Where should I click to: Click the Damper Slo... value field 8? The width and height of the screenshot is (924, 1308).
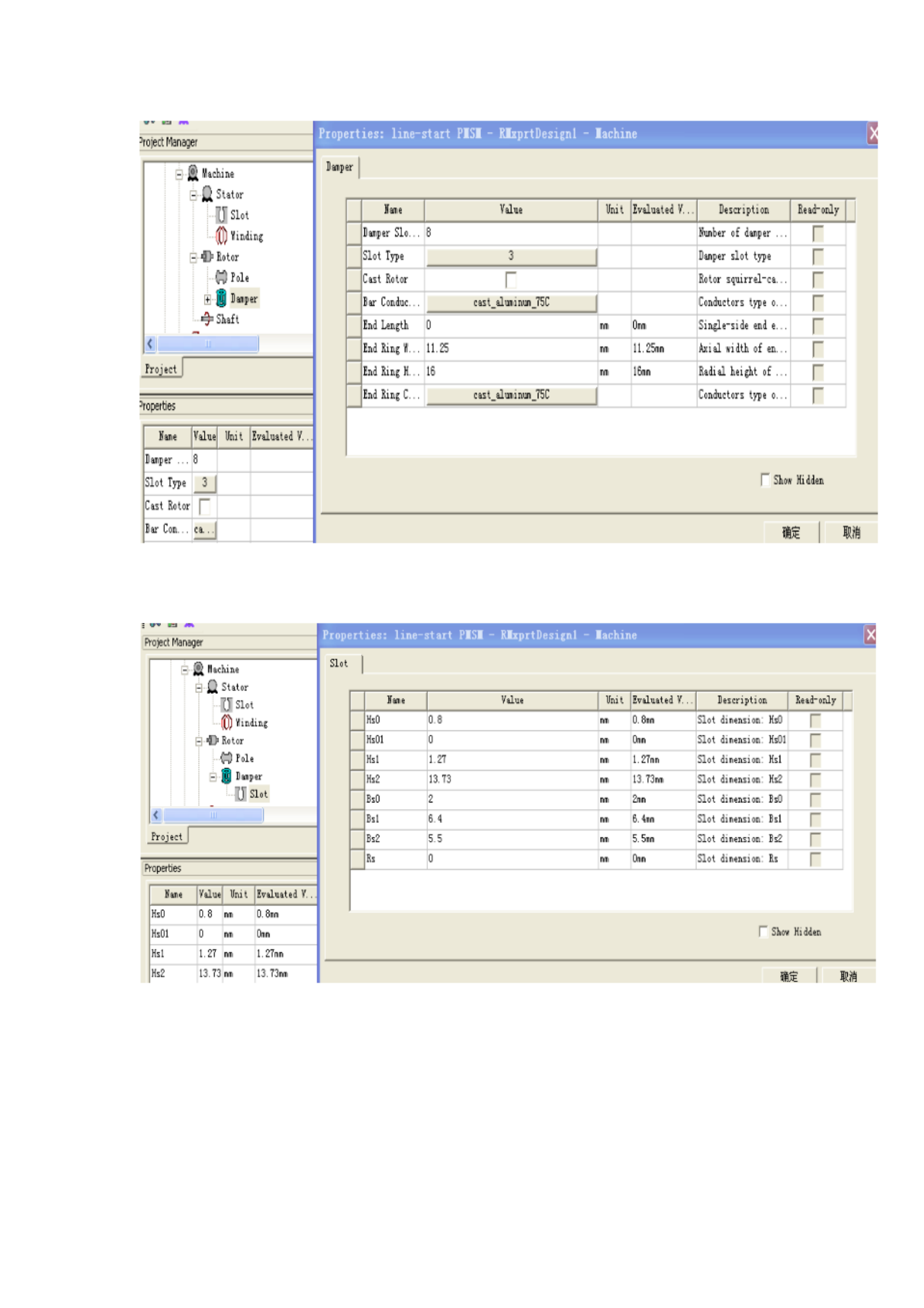click(511, 233)
